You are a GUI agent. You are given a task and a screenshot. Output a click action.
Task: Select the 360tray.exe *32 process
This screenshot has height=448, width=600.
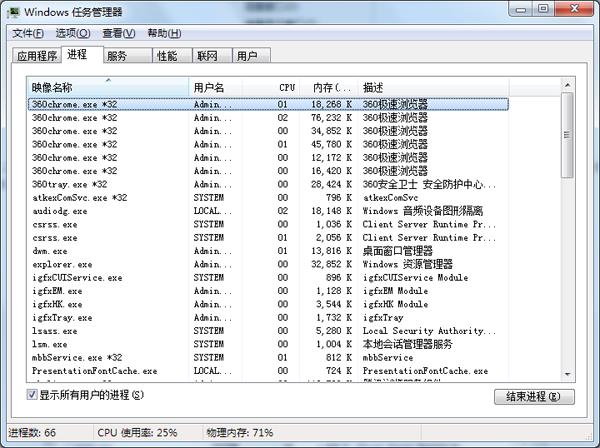point(268,184)
